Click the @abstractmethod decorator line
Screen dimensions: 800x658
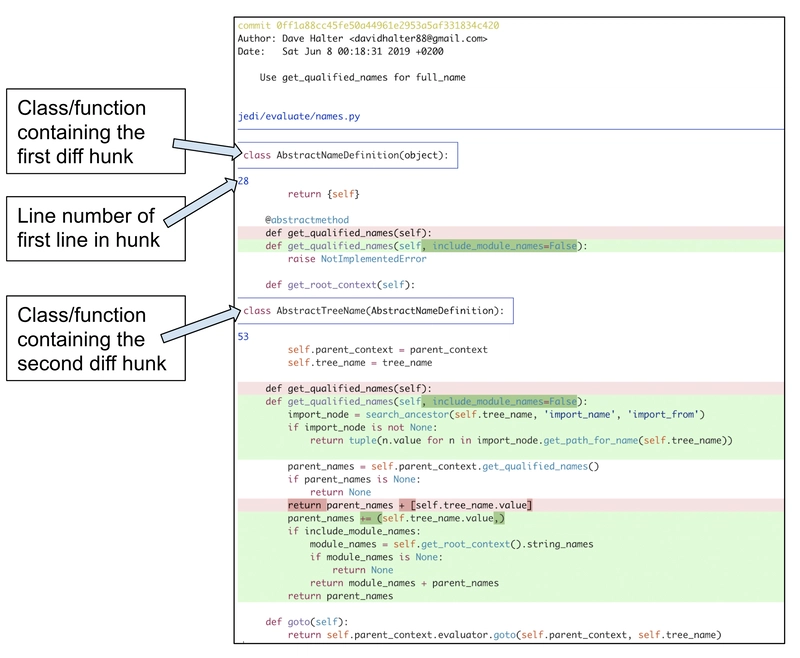click(x=306, y=219)
